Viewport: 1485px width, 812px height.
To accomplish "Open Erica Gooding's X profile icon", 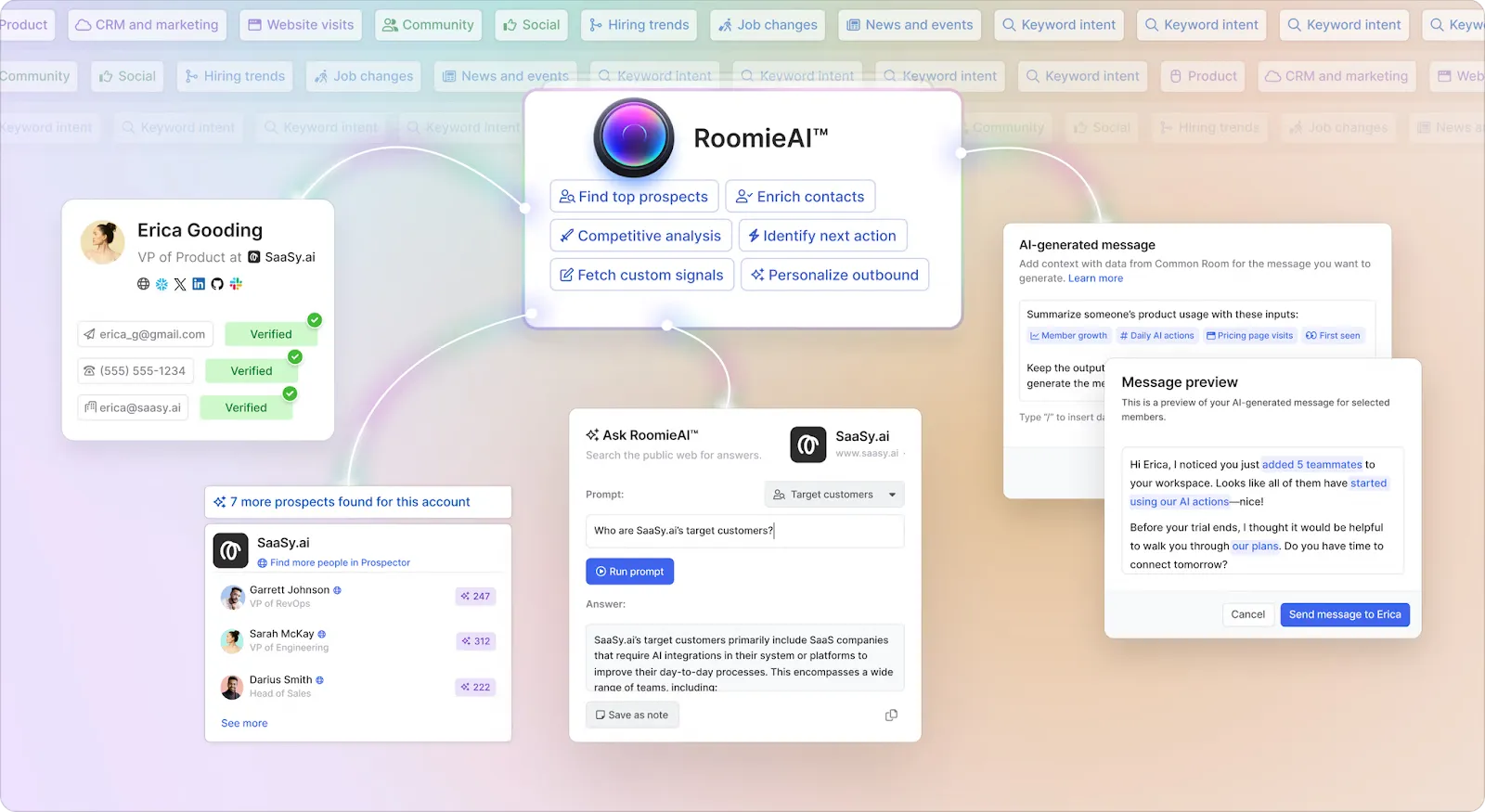I will 180,284.
